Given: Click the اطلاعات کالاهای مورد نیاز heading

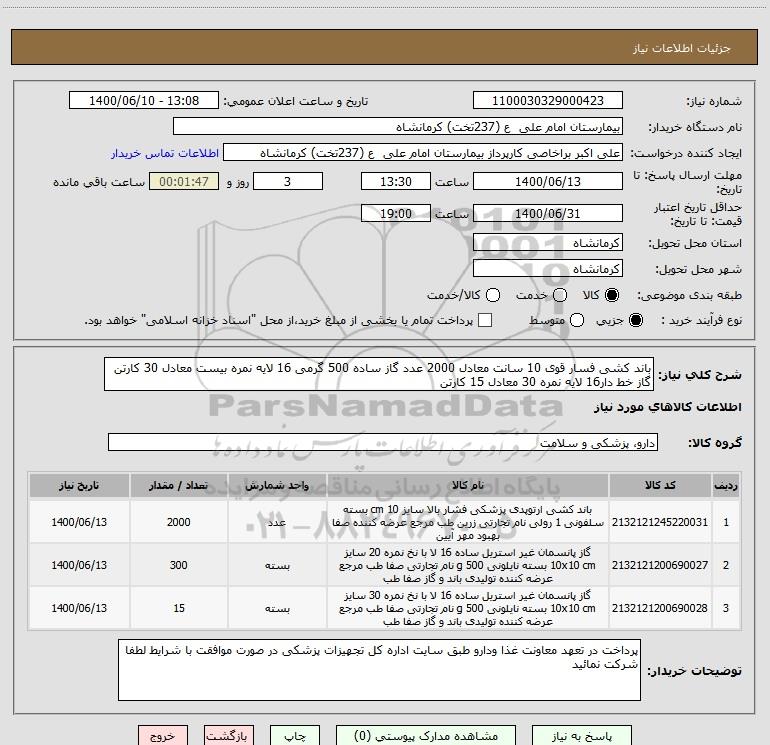Looking at the screenshot, I should (x=668, y=407).
